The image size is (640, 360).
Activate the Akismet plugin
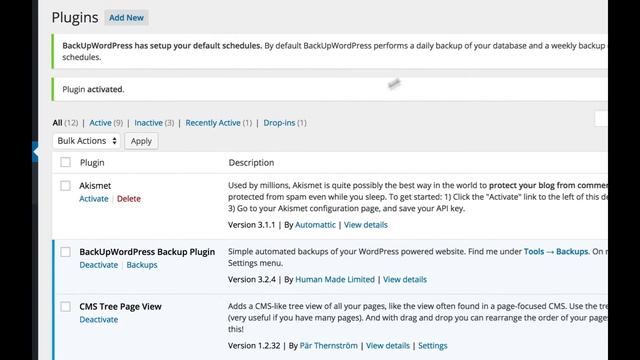(94, 199)
